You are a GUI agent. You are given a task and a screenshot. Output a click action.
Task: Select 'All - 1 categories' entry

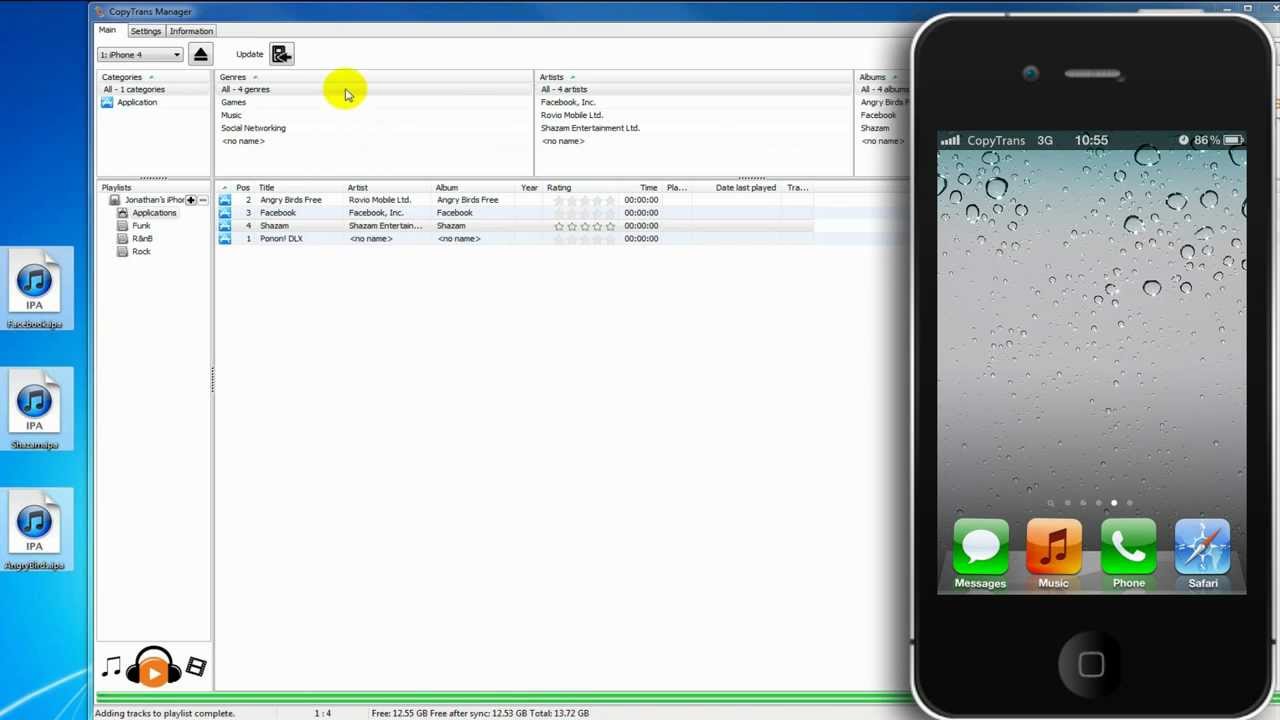click(x=134, y=90)
